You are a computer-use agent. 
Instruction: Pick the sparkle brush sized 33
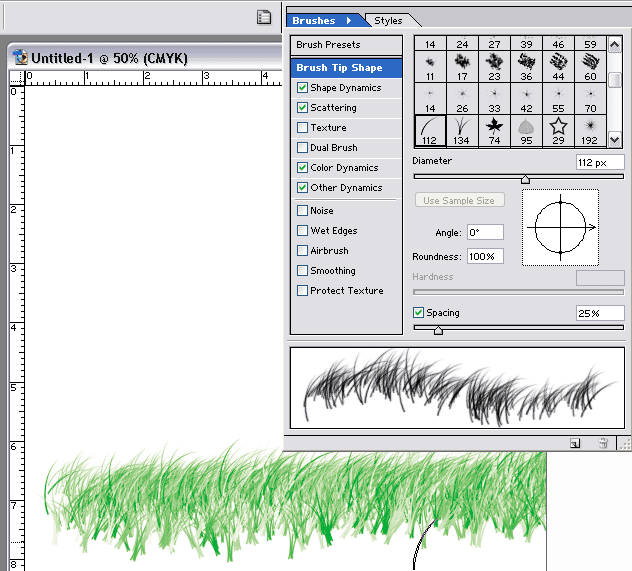tap(494, 99)
